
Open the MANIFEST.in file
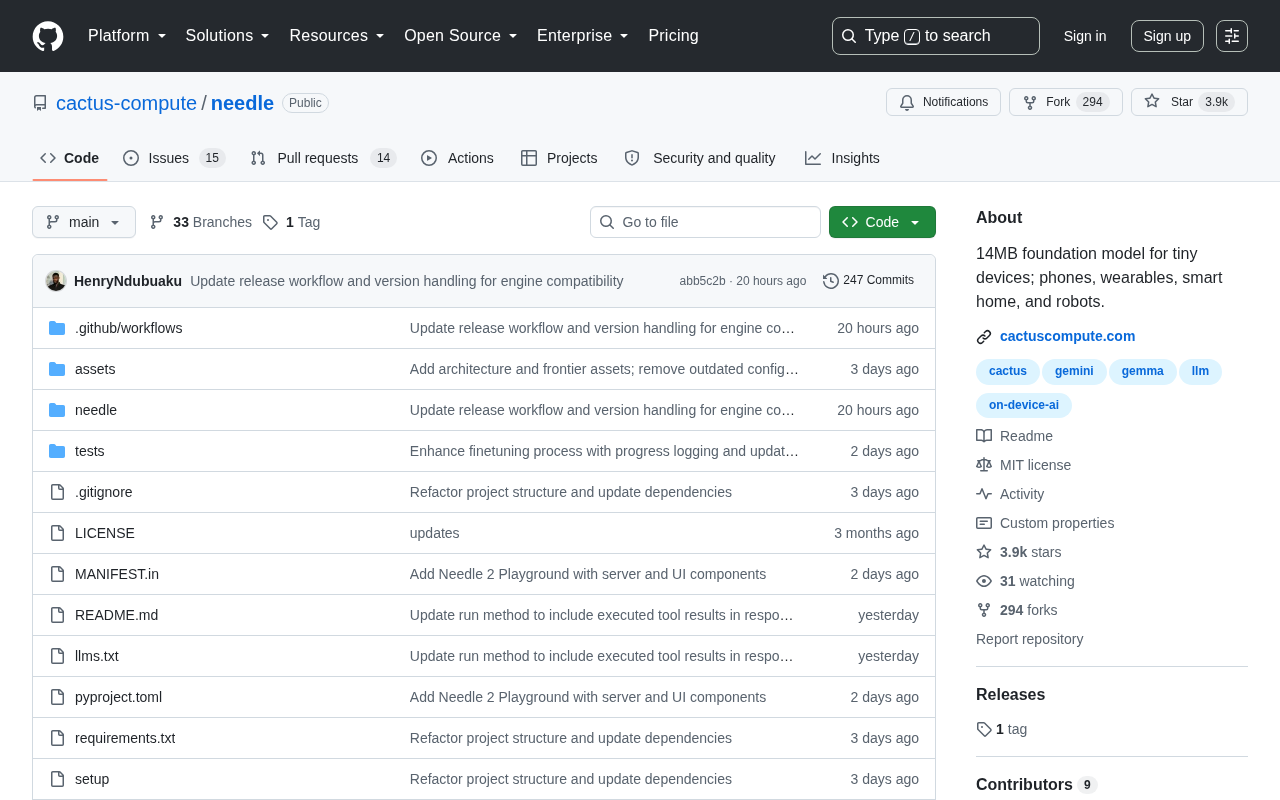[x=117, y=574]
